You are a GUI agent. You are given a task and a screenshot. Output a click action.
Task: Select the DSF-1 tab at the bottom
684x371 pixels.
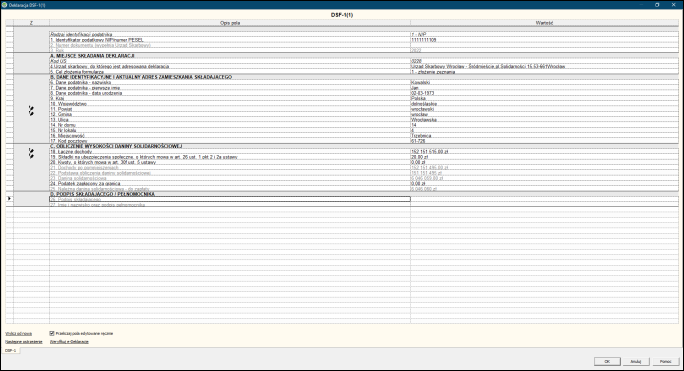(x=10, y=350)
